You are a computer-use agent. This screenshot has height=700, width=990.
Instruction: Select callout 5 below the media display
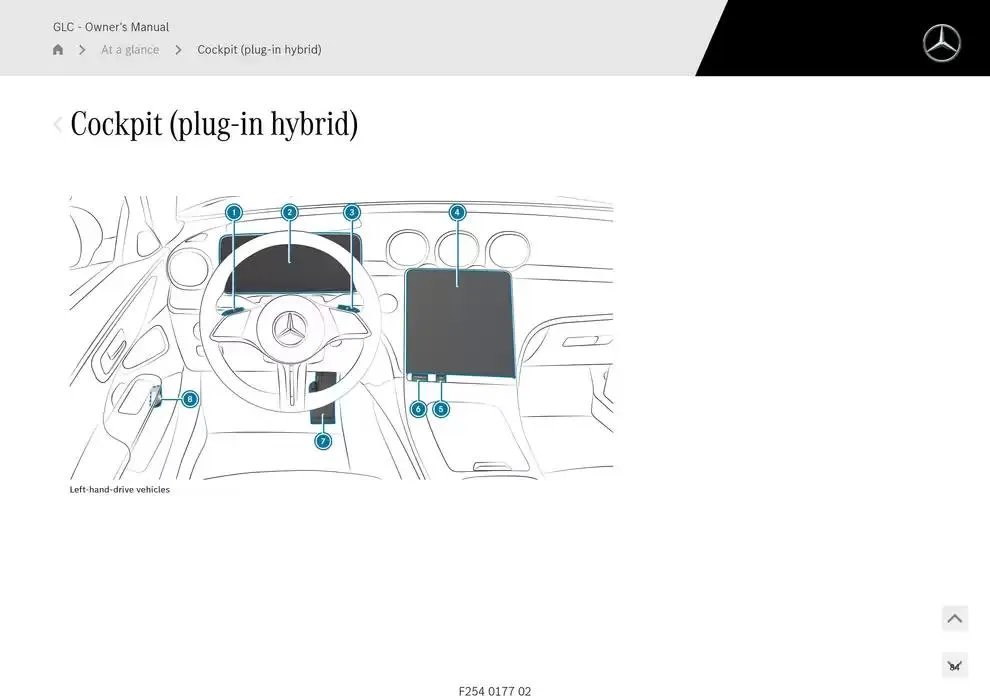440,408
